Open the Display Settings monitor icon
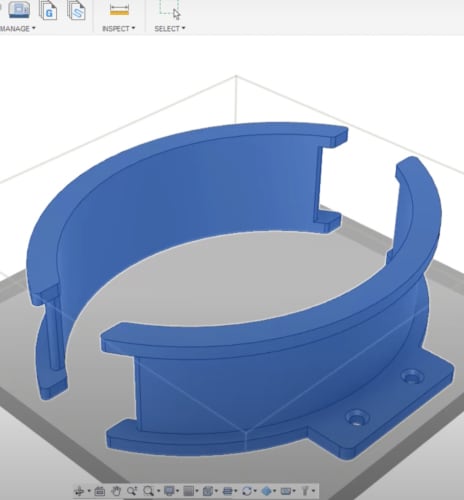This screenshot has height=500, width=464. [169, 491]
